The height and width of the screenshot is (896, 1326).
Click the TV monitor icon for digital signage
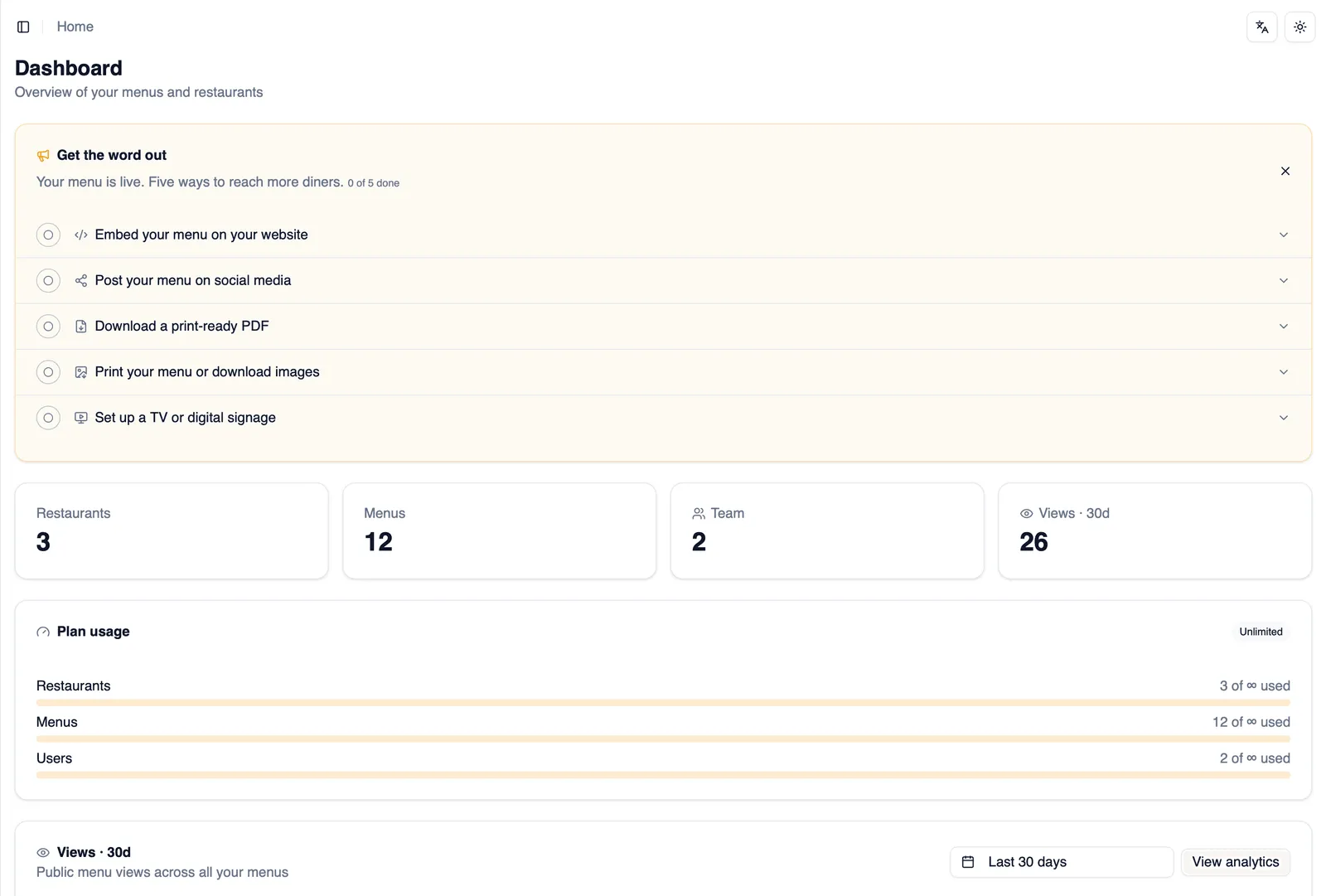81,418
